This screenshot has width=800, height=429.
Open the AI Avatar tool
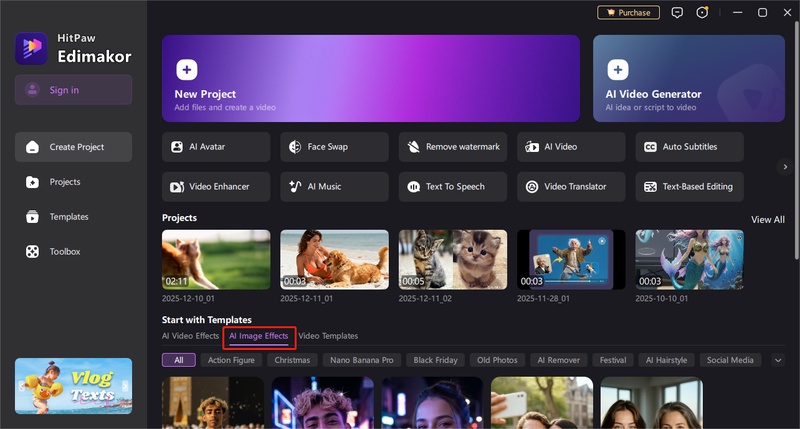pyautogui.click(x=215, y=147)
